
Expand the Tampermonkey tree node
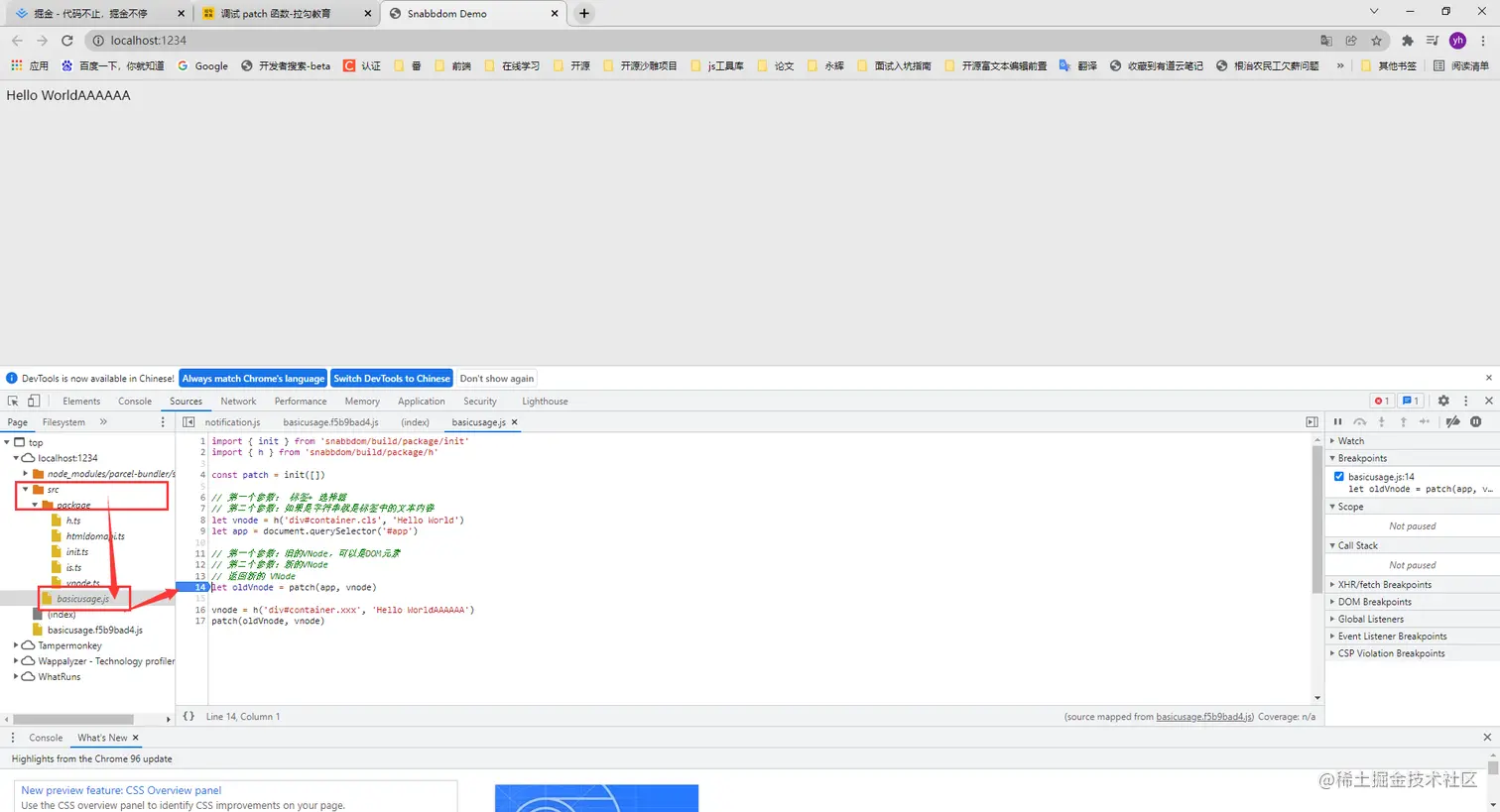pyautogui.click(x=16, y=645)
